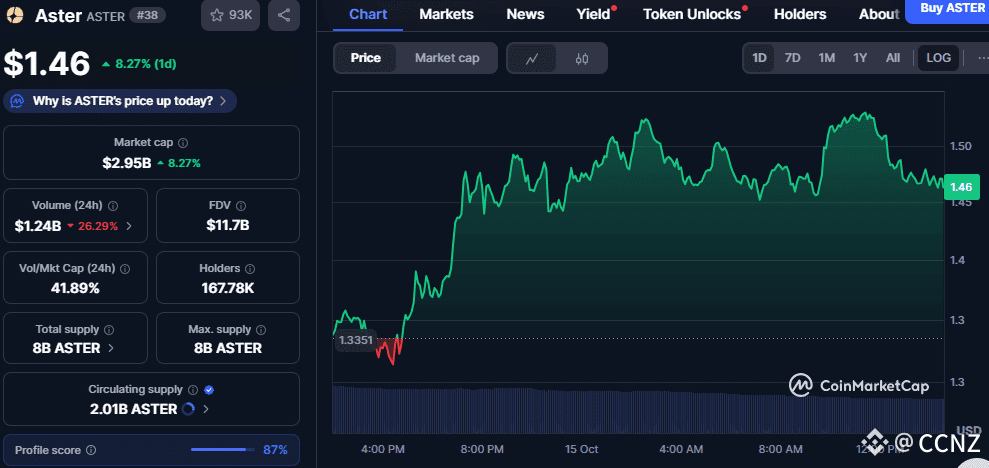Click the Buy ASTER button

tap(945, 10)
